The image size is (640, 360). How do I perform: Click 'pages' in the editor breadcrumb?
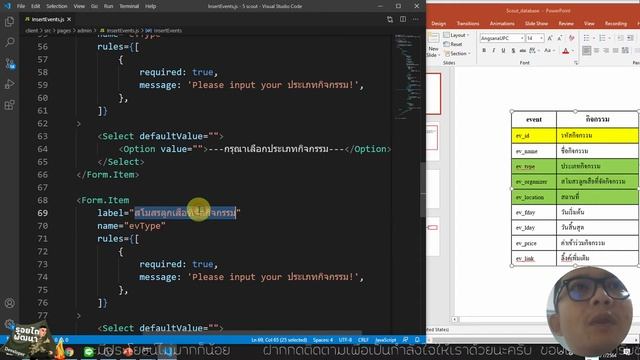(64, 31)
